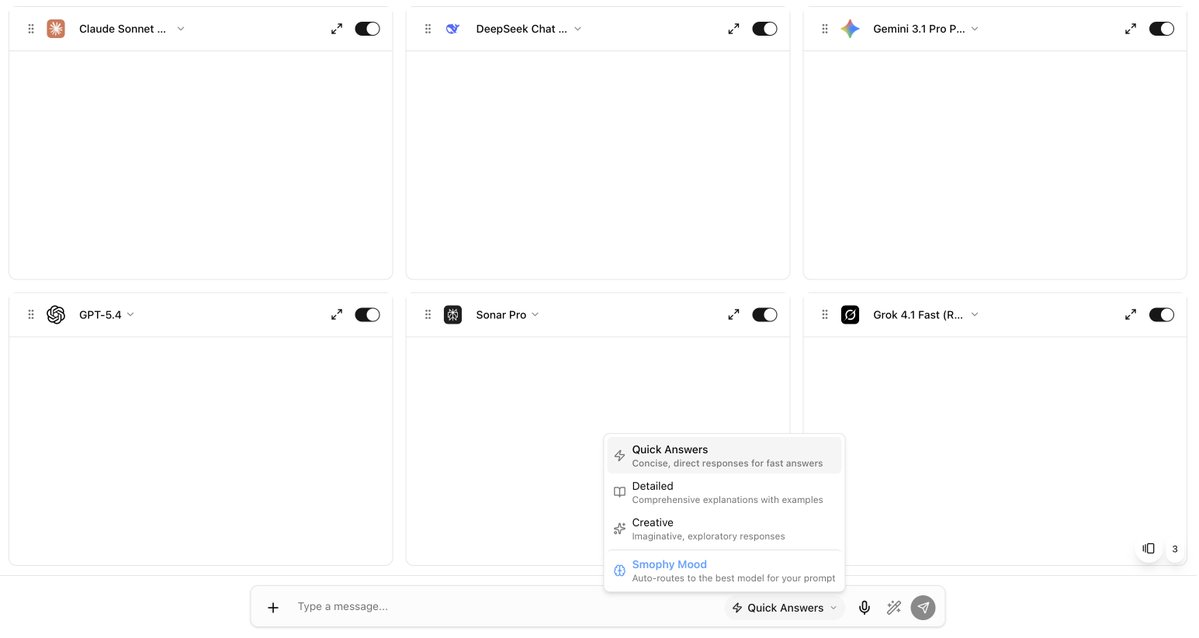This screenshot has height=638, width=1199.
Task: Open the Claude Sonnet model dropdown
Action: click(x=132, y=29)
